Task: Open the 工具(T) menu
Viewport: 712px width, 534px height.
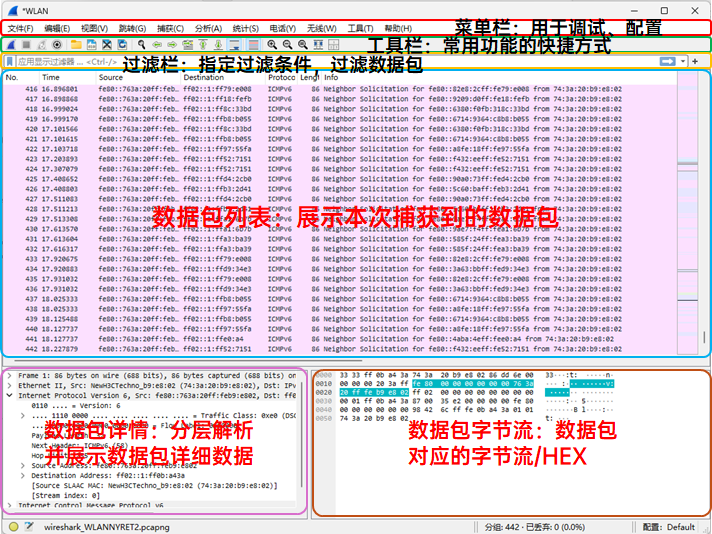Action: click(360, 28)
